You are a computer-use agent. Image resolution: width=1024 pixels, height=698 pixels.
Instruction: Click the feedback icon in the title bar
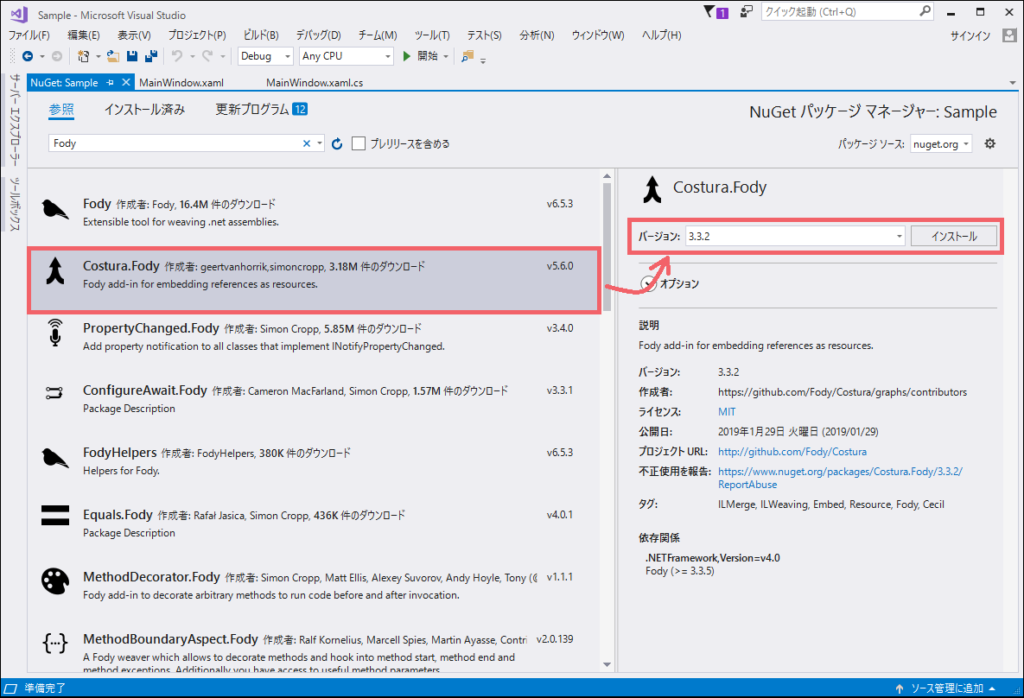pos(746,12)
